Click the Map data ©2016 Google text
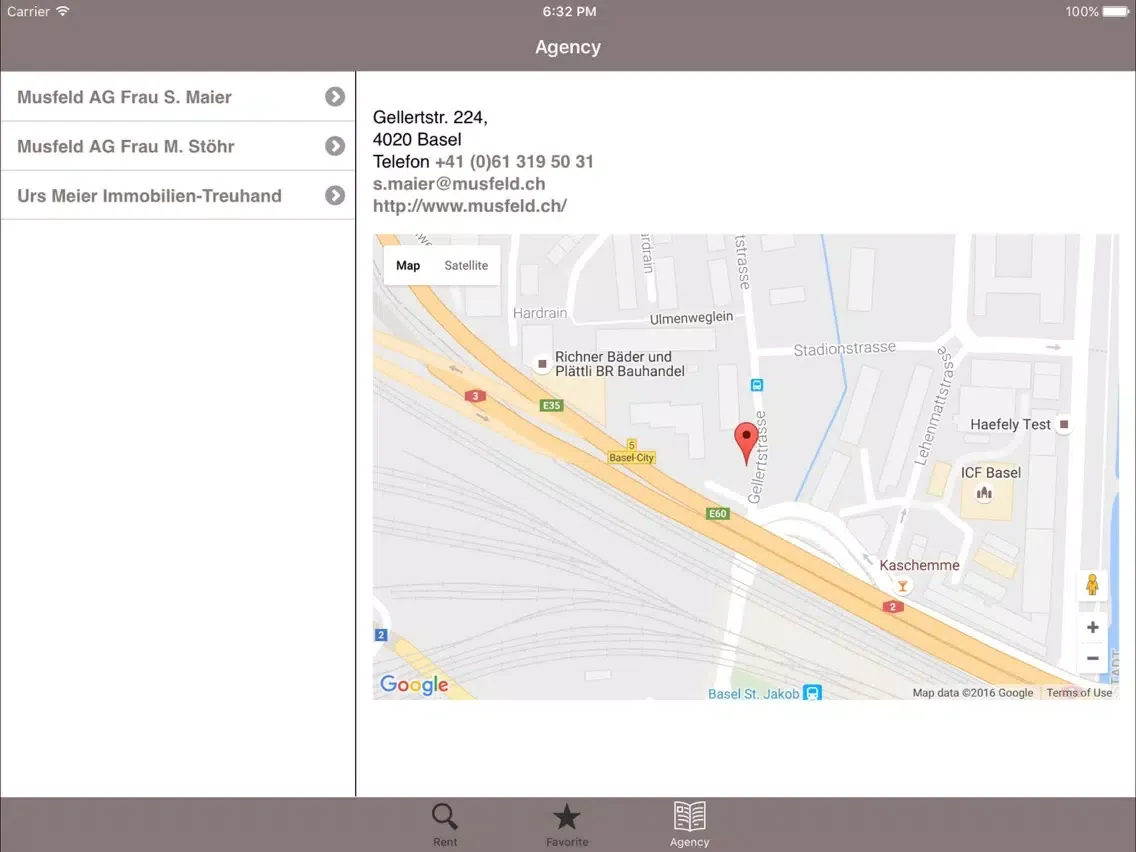 pos(972,693)
